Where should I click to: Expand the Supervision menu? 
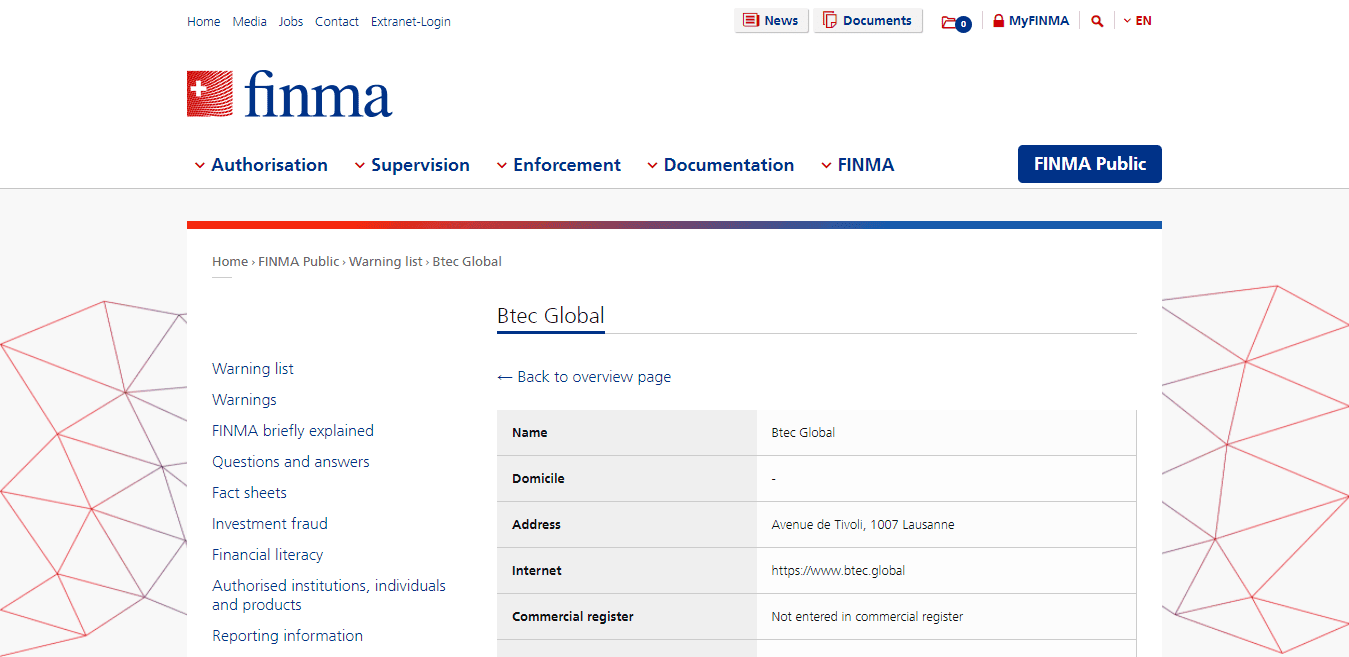tap(412, 165)
